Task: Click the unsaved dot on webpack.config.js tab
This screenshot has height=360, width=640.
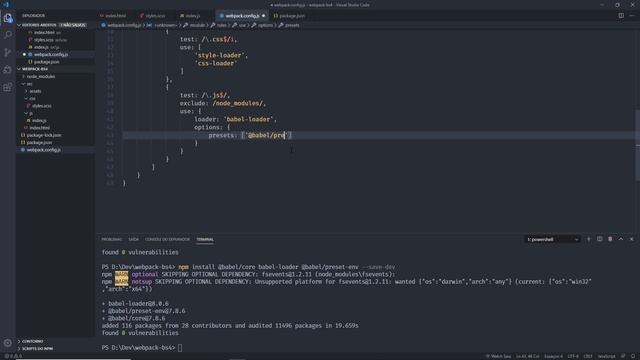Action: (x=263, y=16)
